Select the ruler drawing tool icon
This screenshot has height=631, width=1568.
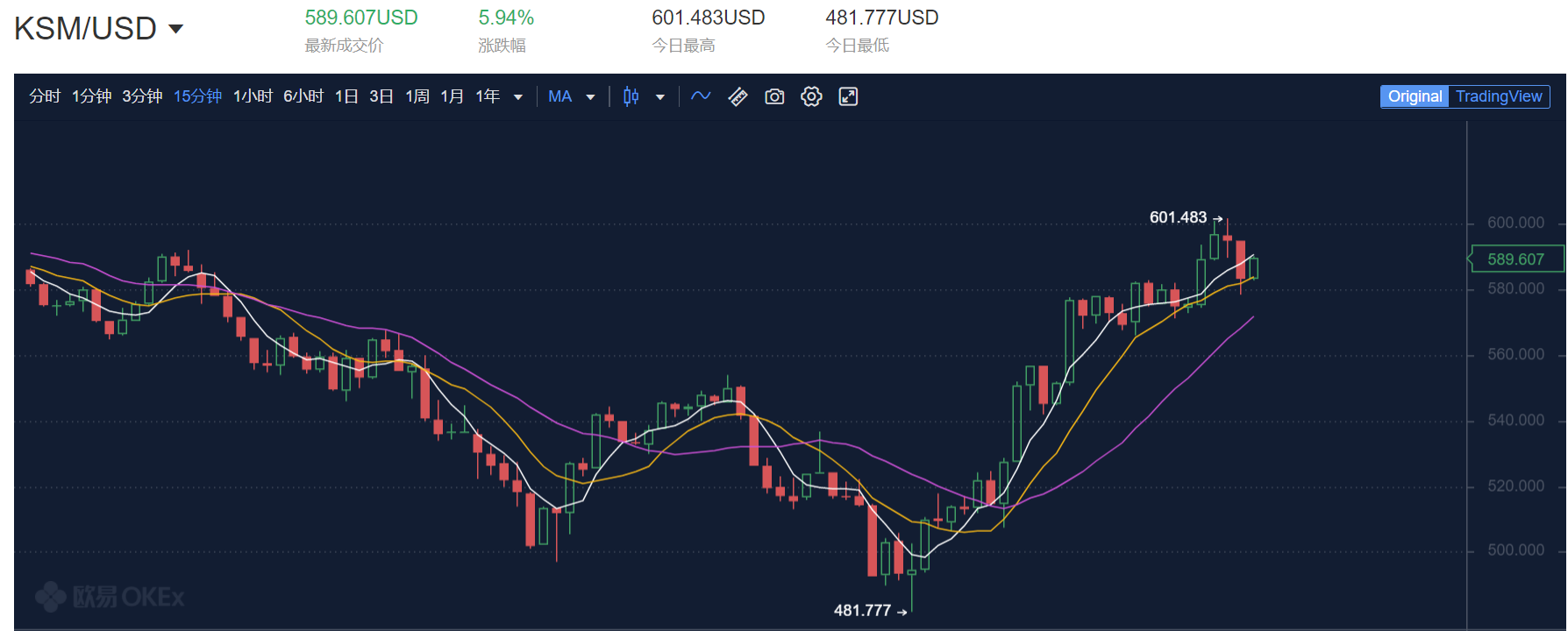point(738,96)
